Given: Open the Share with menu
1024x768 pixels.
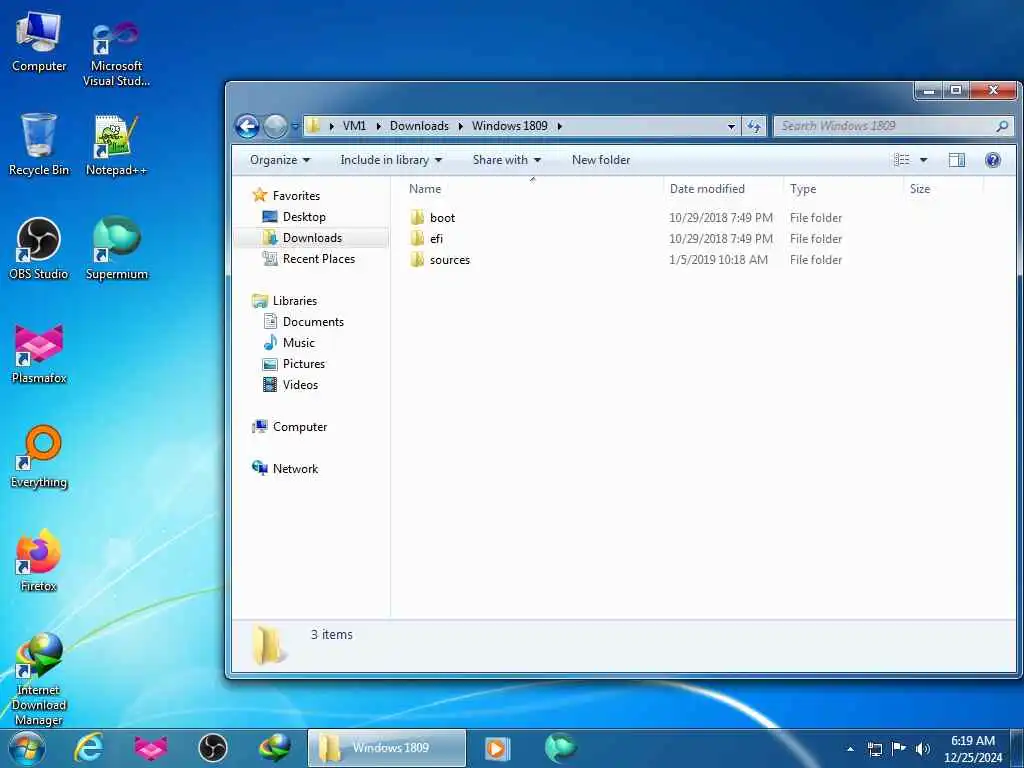Looking at the screenshot, I should tap(507, 160).
